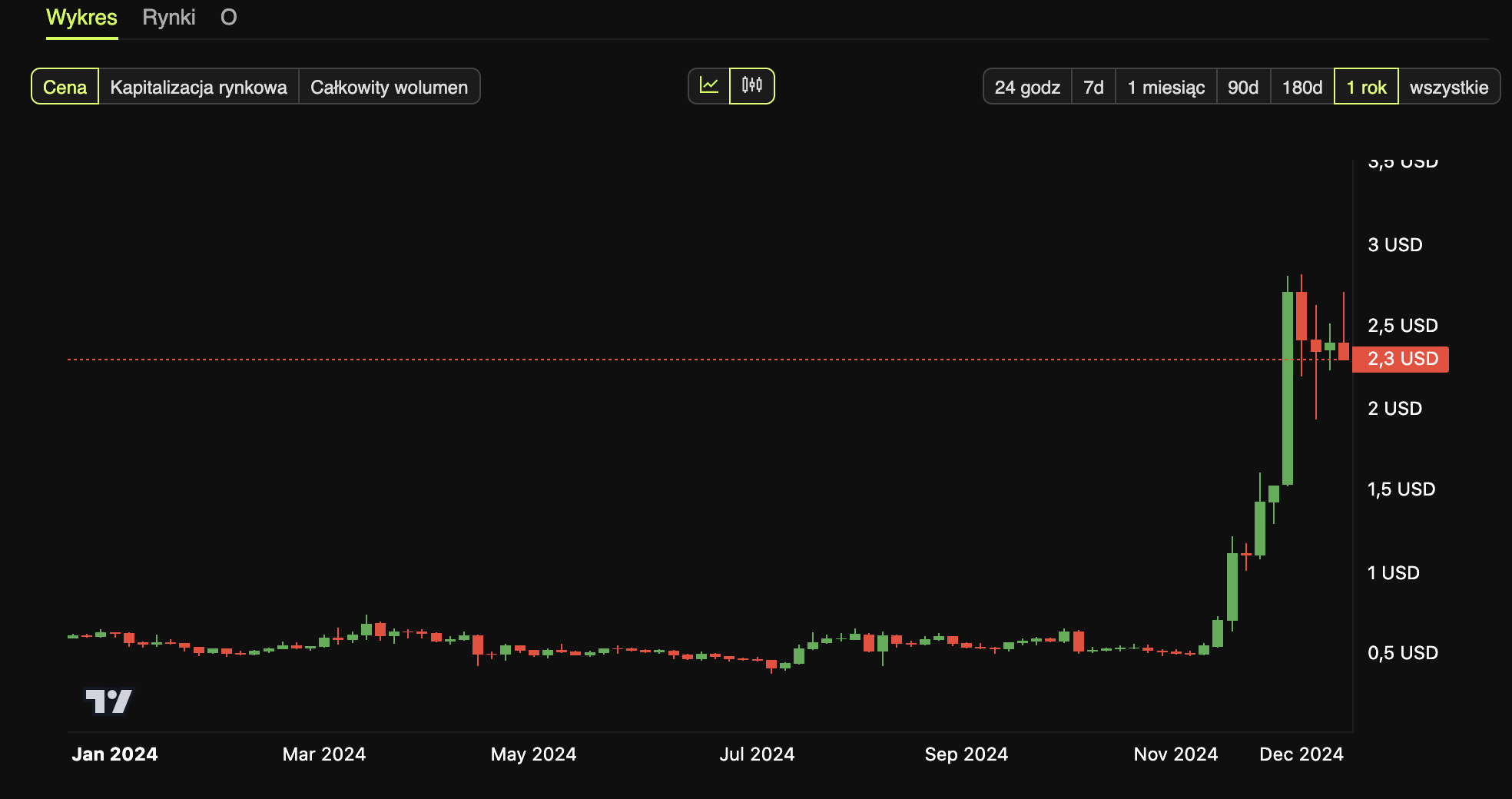Choose the 1 rok range

pos(1365,87)
